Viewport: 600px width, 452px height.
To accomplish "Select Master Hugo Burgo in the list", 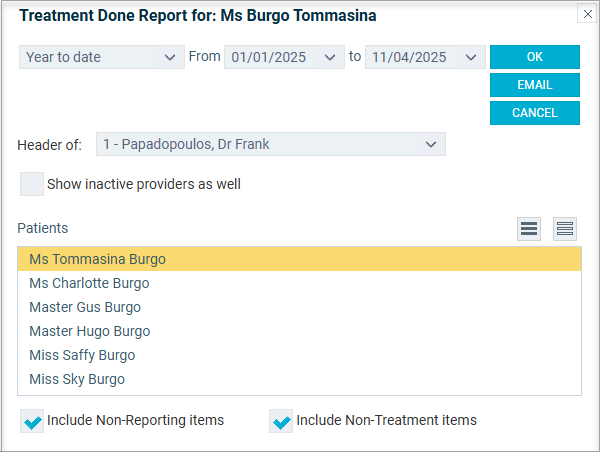I will 300,331.
